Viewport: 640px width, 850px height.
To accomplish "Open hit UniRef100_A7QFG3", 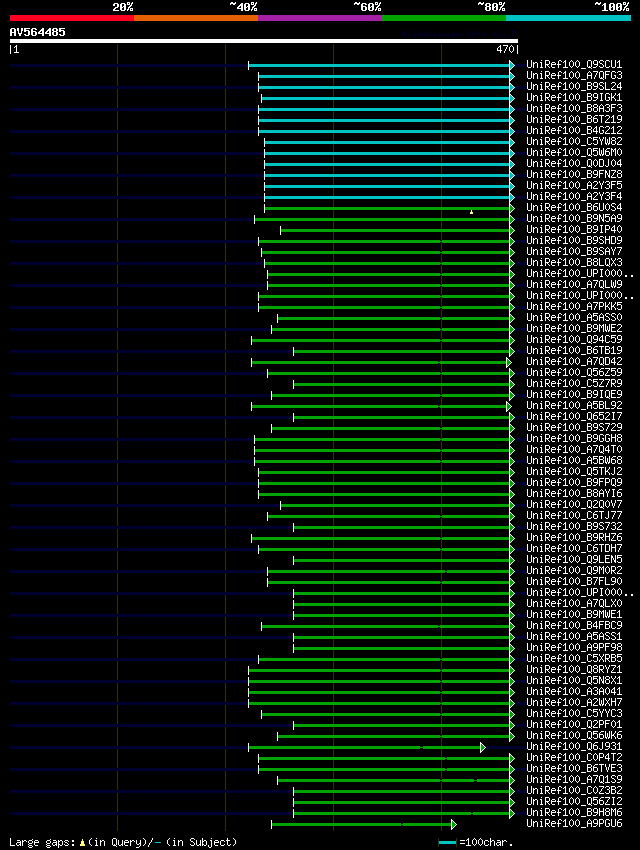I will pyautogui.click(x=574, y=75).
